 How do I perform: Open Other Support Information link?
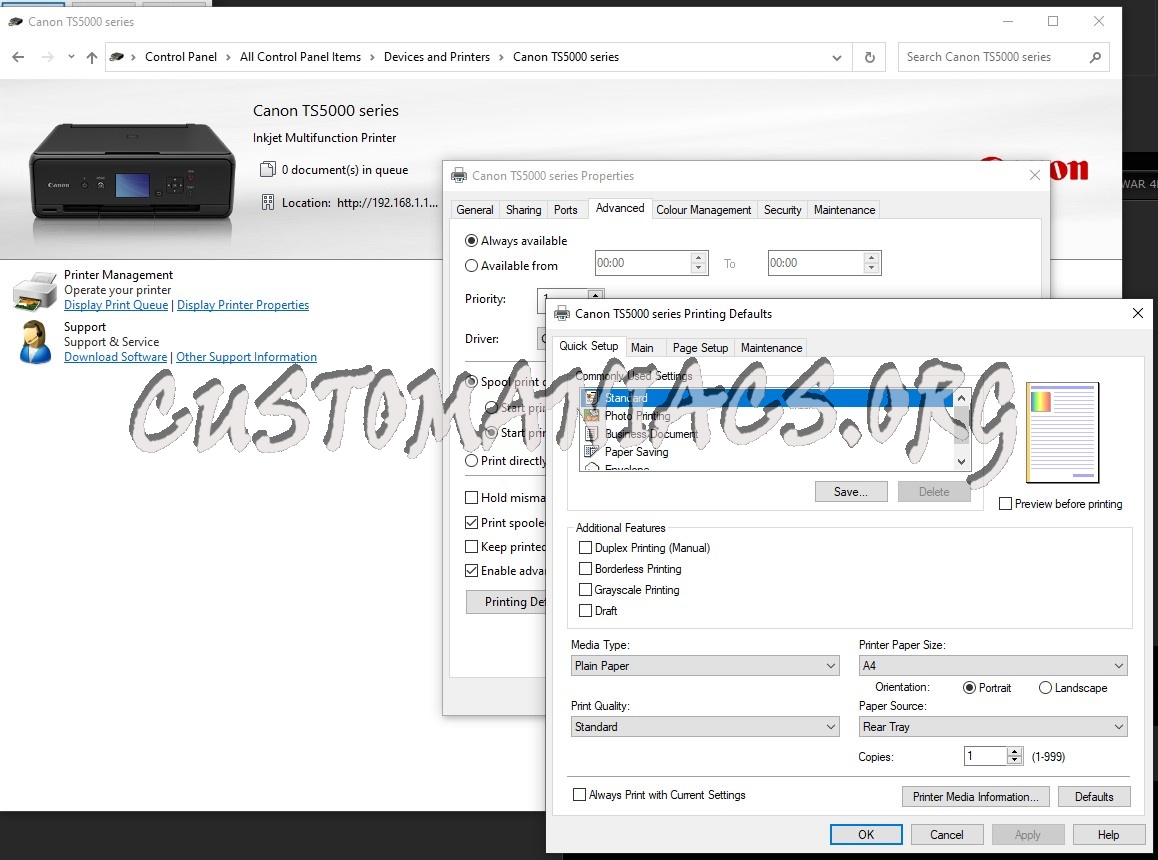247,357
